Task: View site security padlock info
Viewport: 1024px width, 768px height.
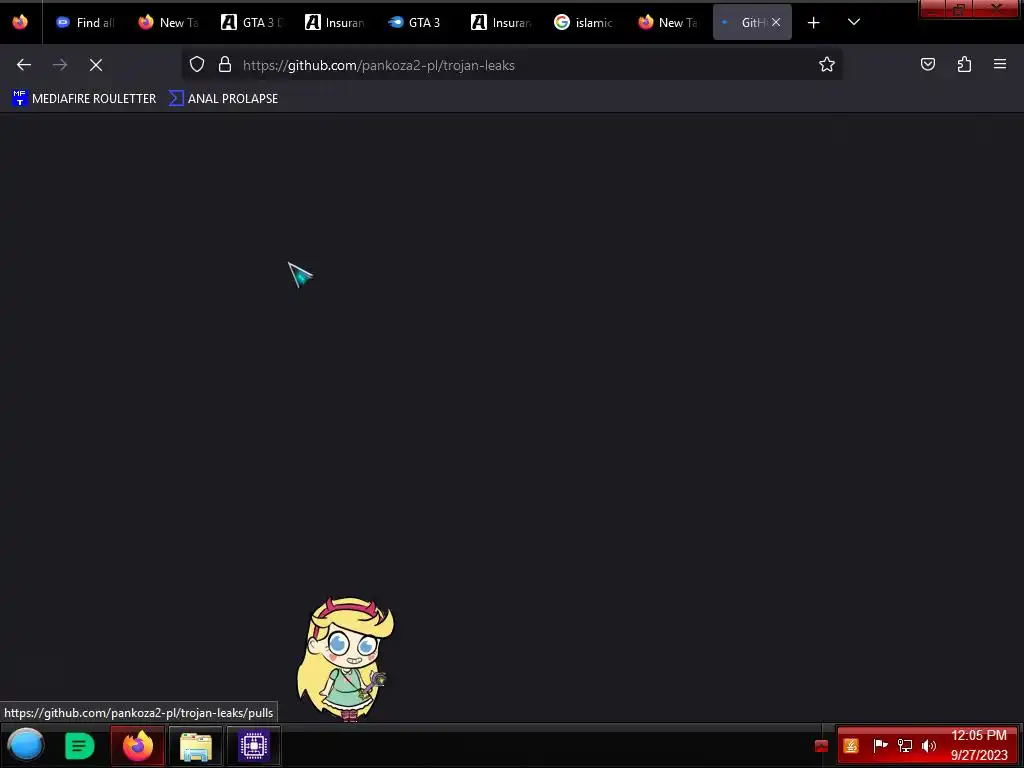Action: coord(225,65)
